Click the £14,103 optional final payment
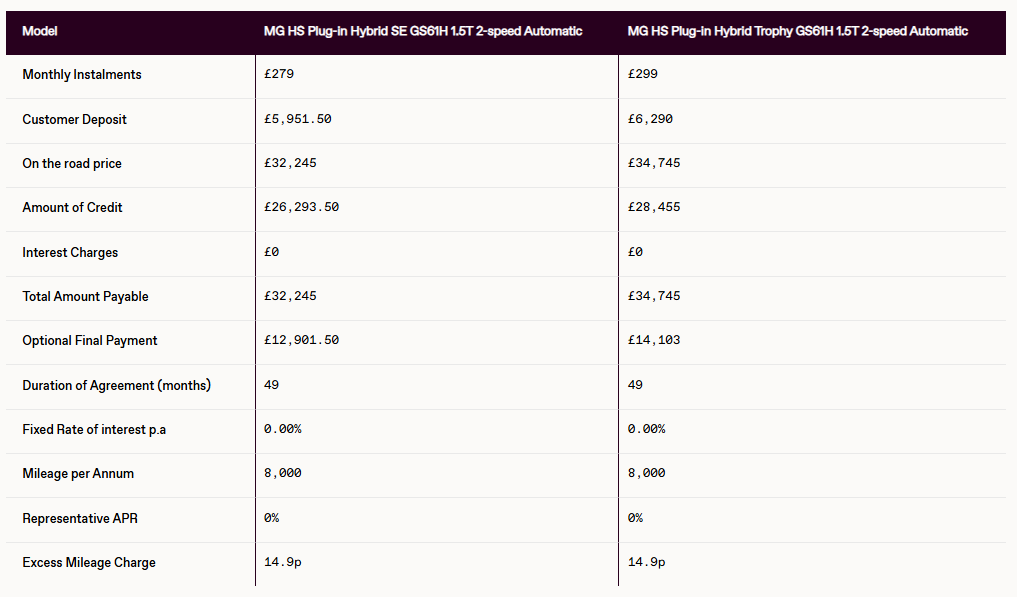The height and width of the screenshot is (597, 1017). (654, 340)
